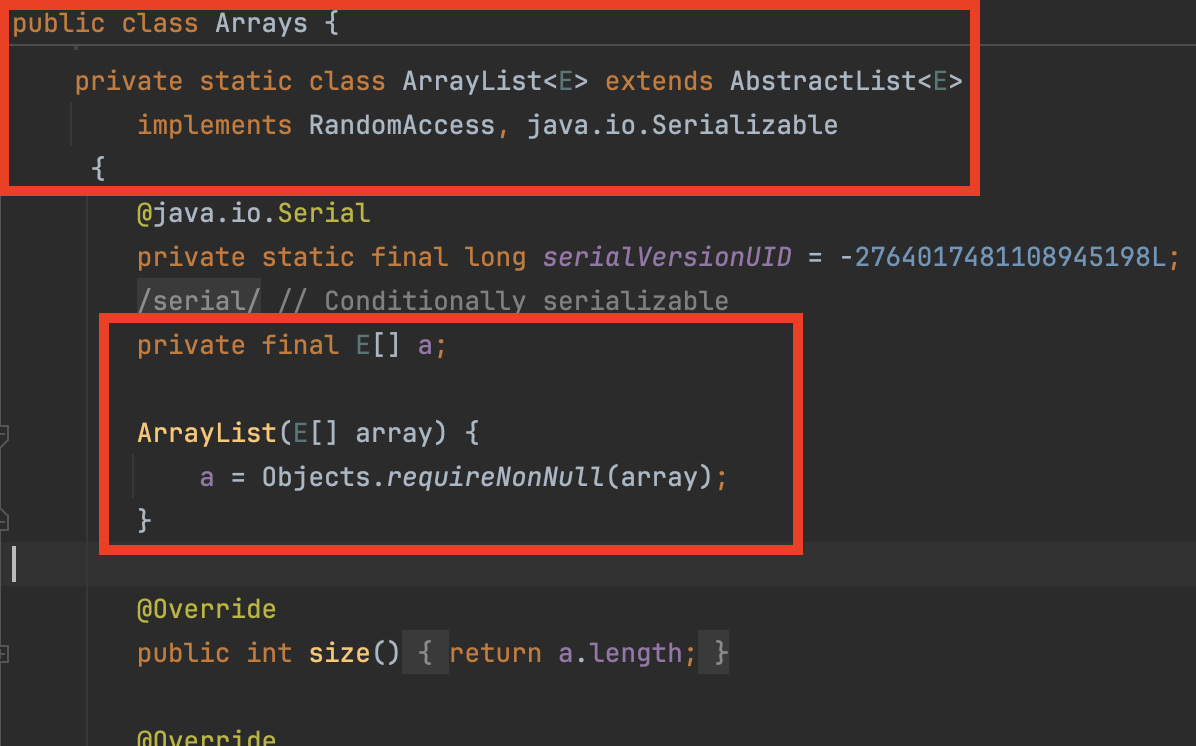Click field a in private final E[] a
Image resolution: width=1196 pixels, height=746 pixels.
(x=425, y=346)
